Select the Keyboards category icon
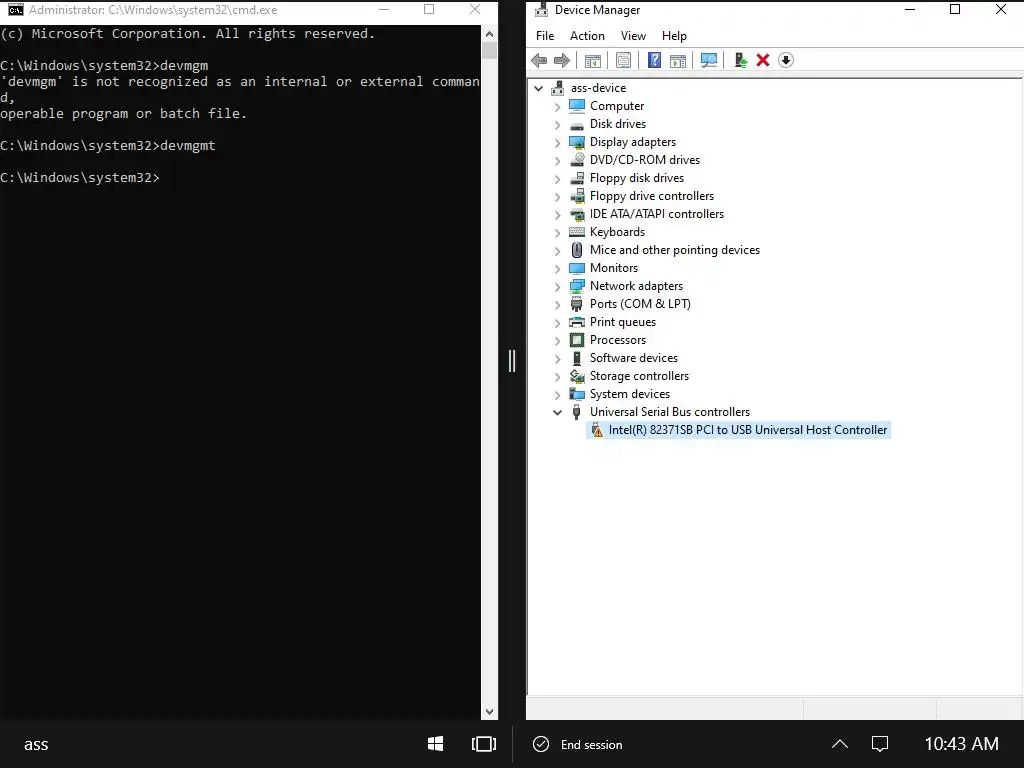Viewport: 1024px width, 768px height. pyautogui.click(x=577, y=232)
